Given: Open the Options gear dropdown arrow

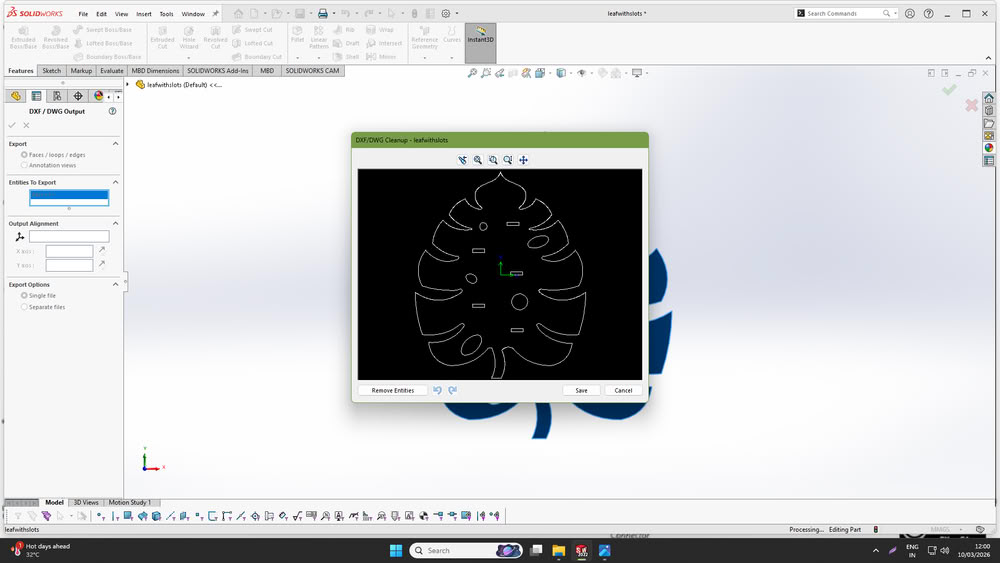Looking at the screenshot, I should tap(457, 13).
